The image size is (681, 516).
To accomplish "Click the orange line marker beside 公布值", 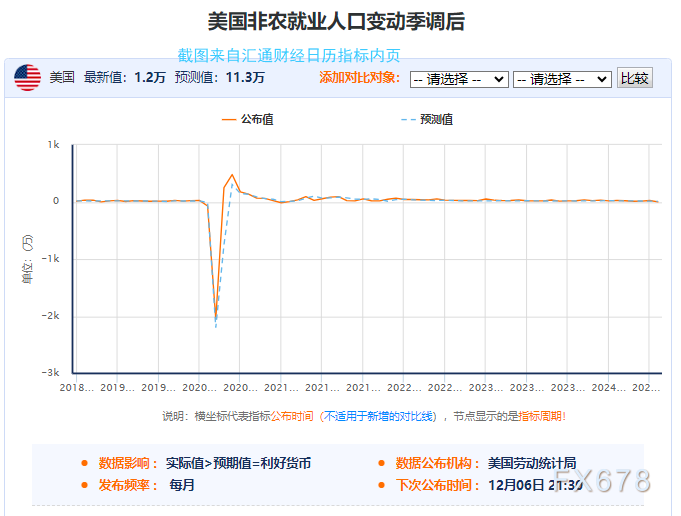I will [x=228, y=119].
